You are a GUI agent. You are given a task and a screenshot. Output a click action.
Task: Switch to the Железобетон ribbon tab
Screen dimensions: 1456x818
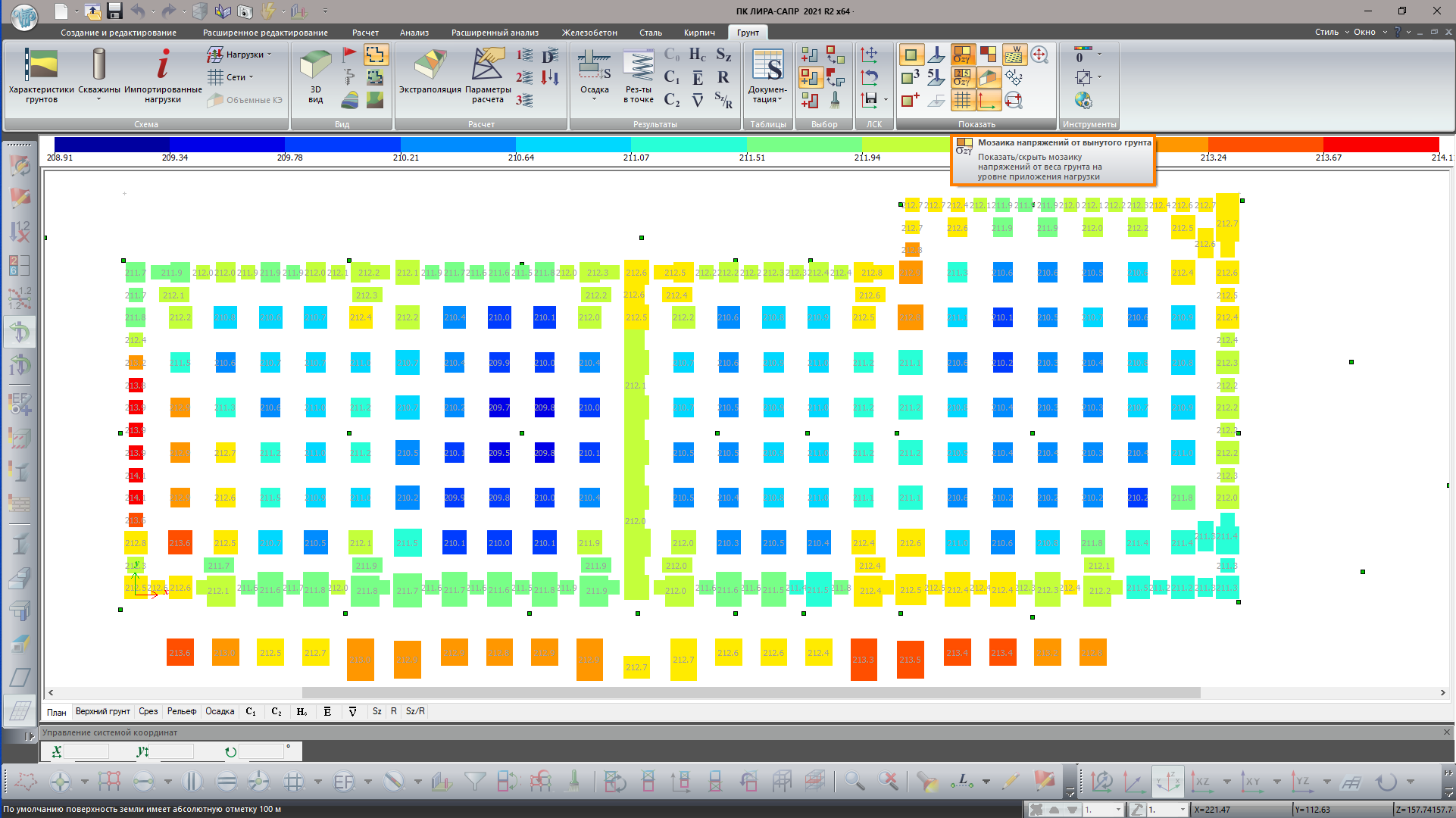[x=589, y=33]
